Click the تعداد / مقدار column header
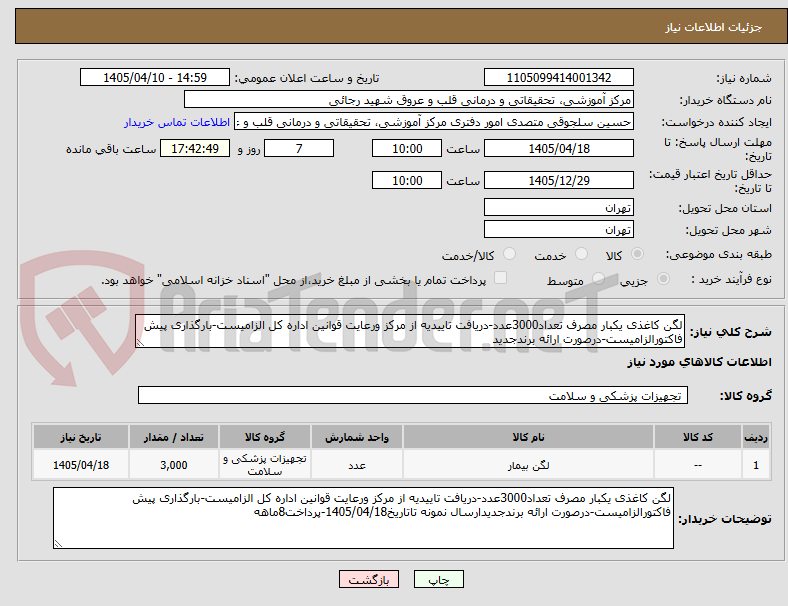The height and width of the screenshot is (606, 788). point(174,437)
